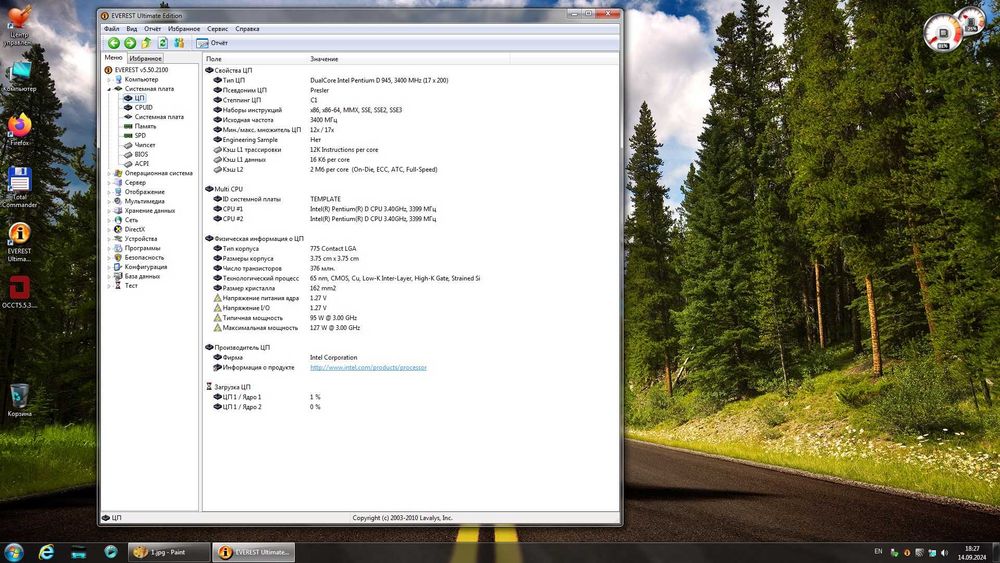Open the Вид menu

click(x=131, y=29)
